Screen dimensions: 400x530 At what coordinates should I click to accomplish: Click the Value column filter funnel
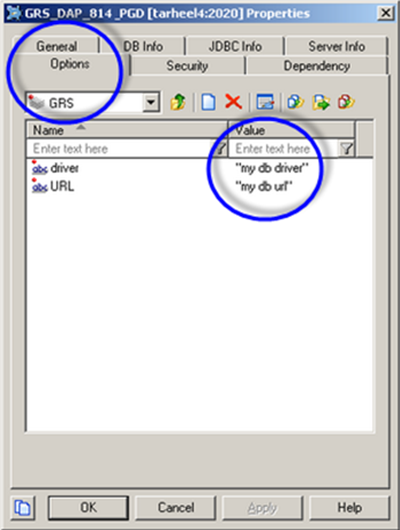[x=347, y=148]
